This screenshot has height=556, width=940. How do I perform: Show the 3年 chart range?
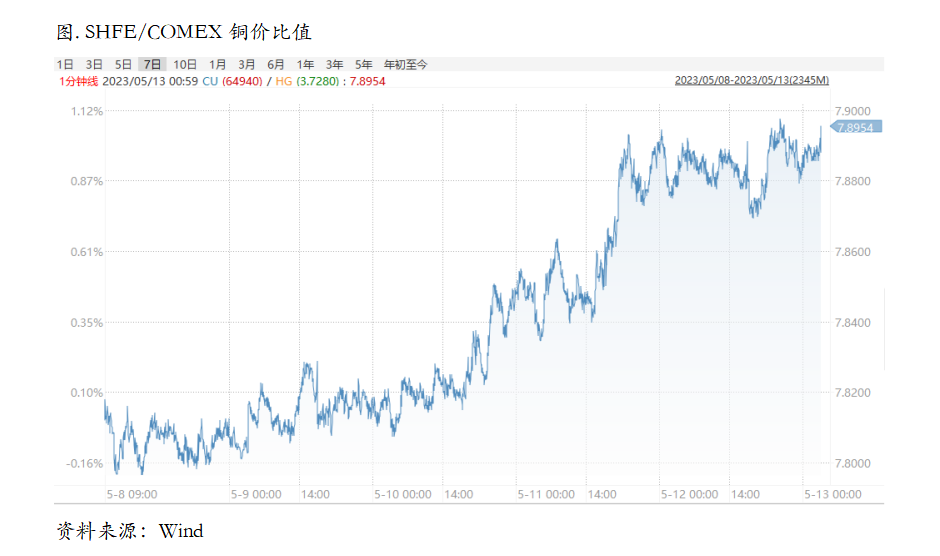(335, 64)
